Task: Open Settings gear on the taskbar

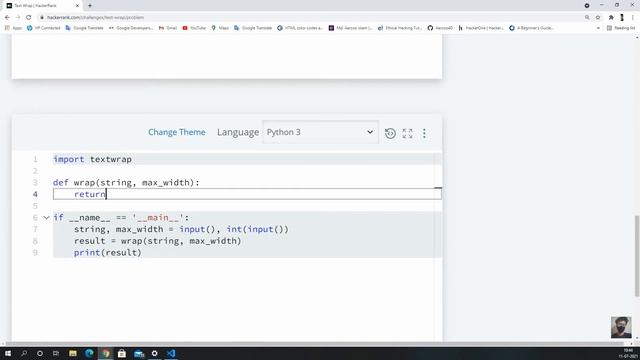Action: click(x=154, y=353)
